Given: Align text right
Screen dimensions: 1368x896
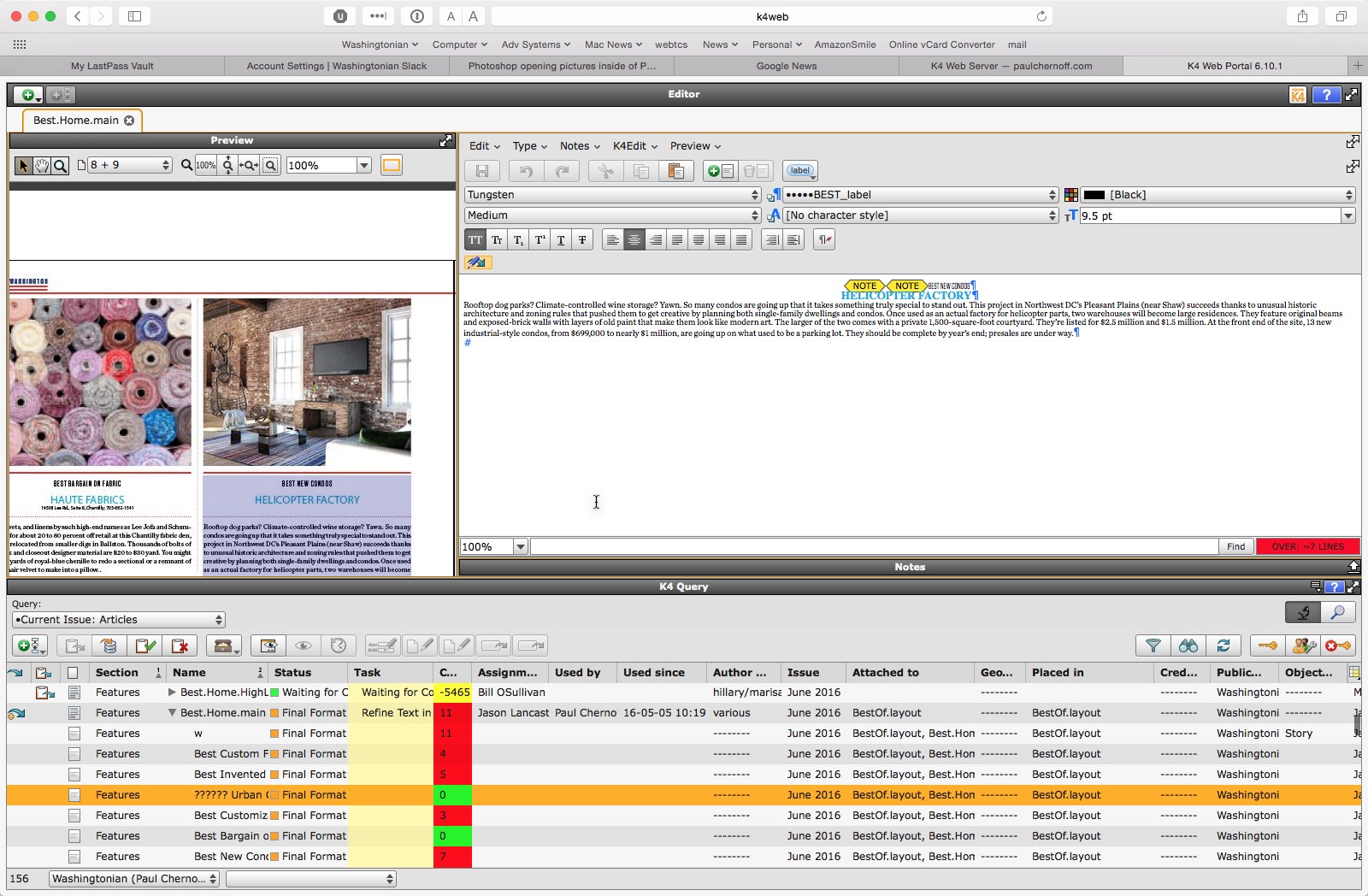Looking at the screenshot, I should (x=656, y=240).
